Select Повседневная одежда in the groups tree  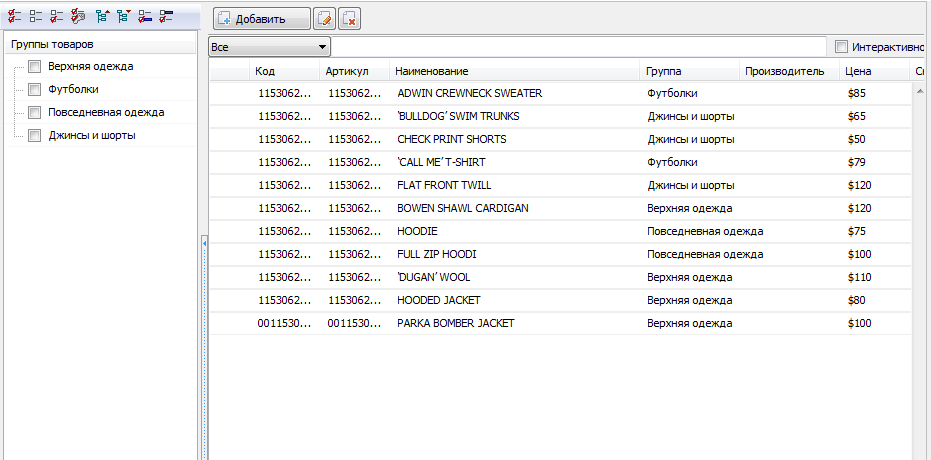coord(106,112)
